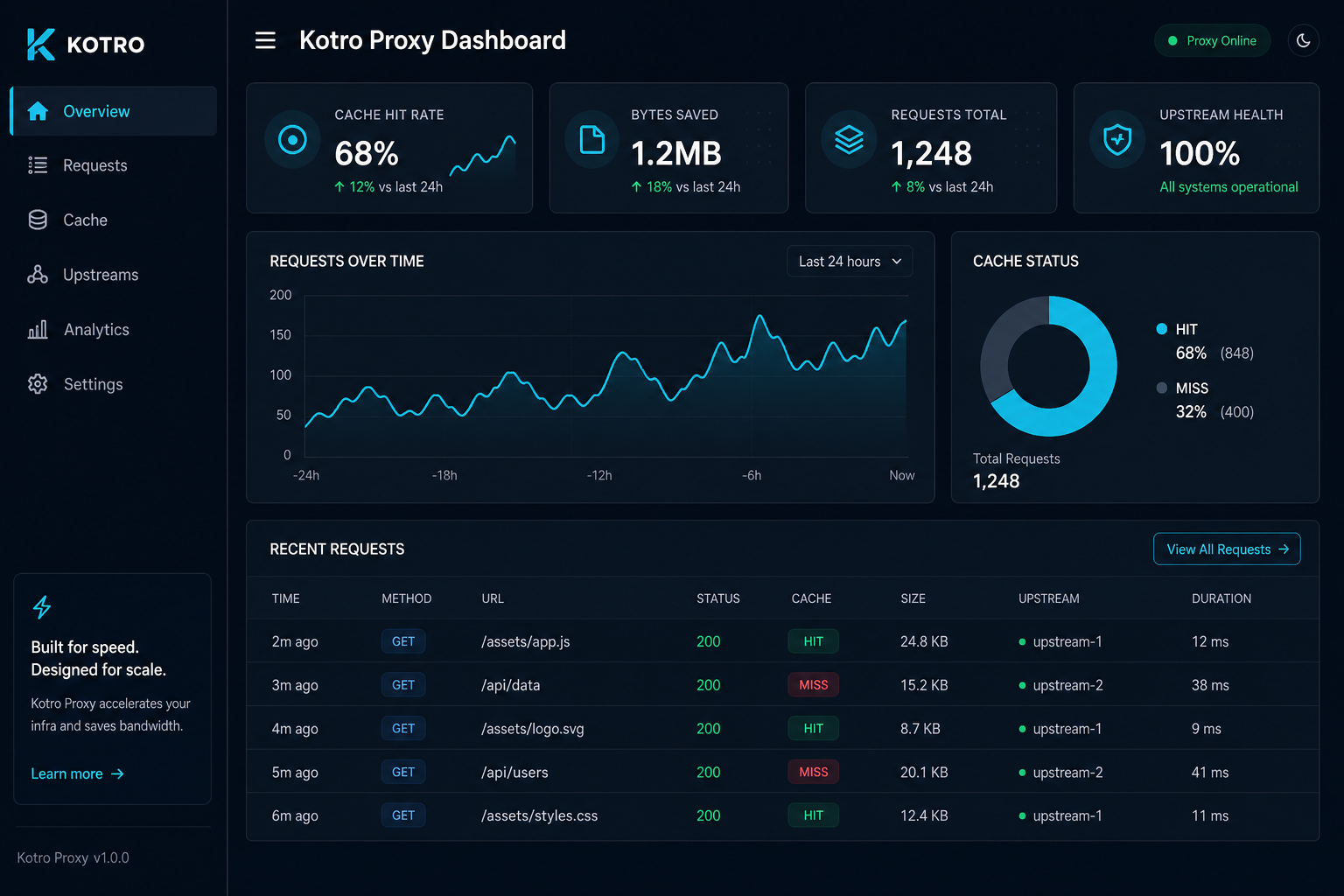Click the Bytes Saved file icon

pos(592,139)
